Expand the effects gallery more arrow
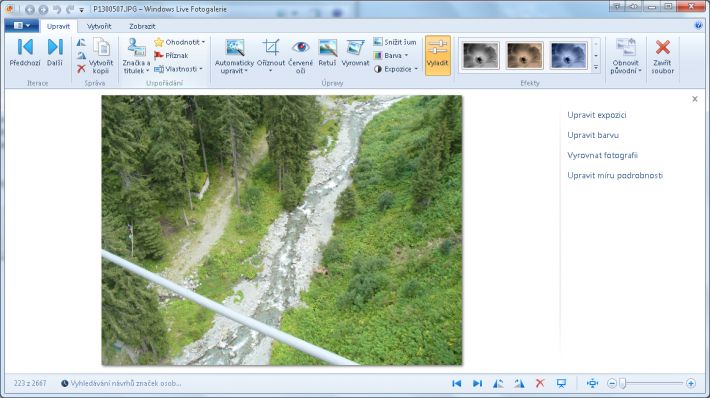Image resolution: width=710 pixels, height=398 pixels. pos(596,67)
